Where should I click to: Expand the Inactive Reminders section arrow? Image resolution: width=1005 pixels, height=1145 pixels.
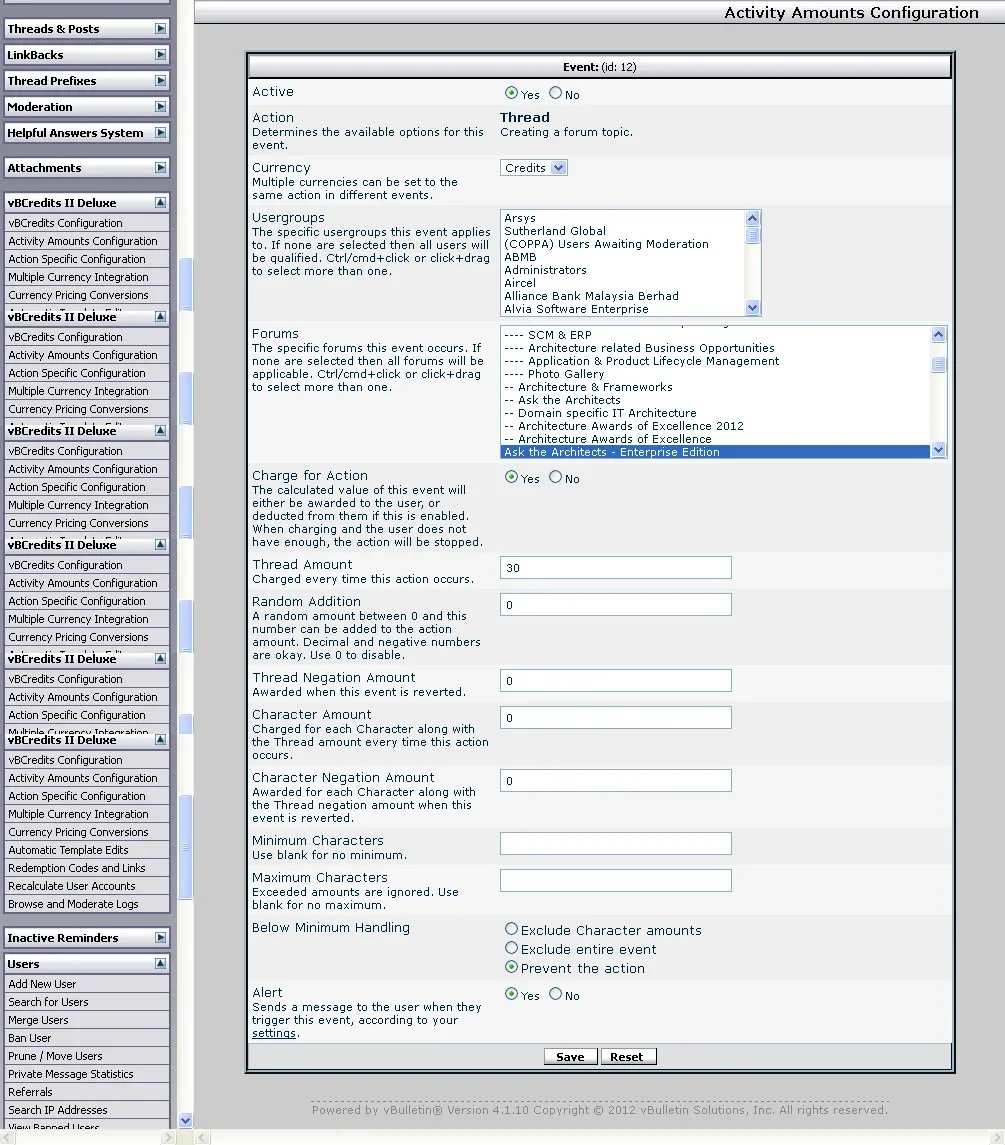tap(161, 938)
